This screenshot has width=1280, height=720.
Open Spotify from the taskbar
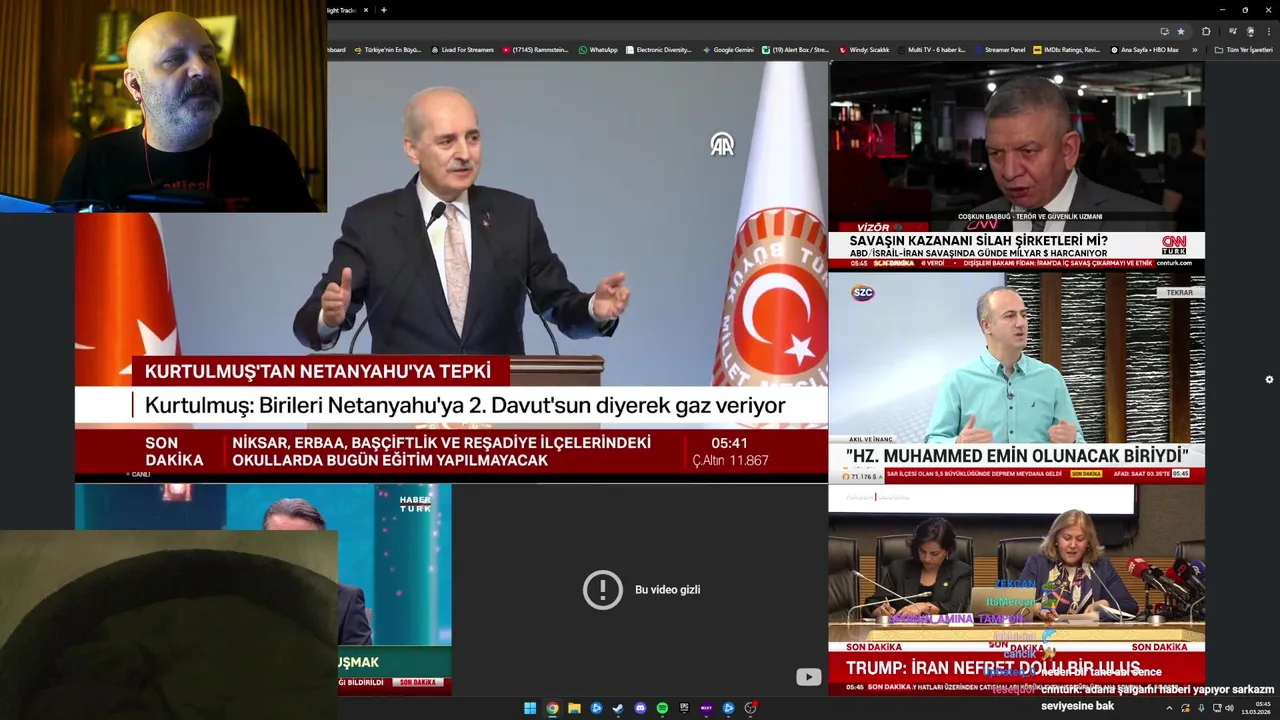662,708
